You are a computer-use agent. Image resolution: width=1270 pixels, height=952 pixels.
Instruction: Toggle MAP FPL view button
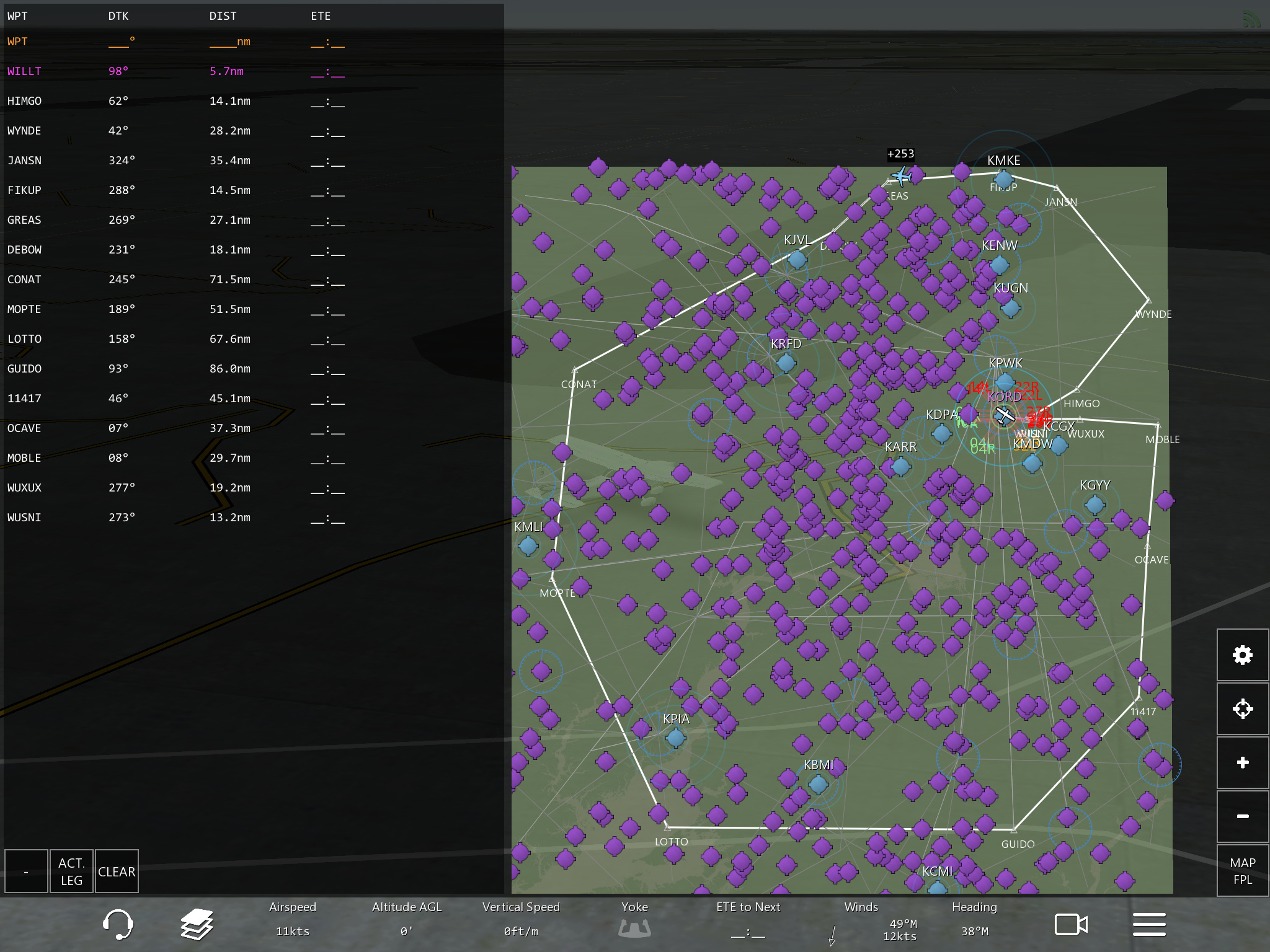point(1242,870)
